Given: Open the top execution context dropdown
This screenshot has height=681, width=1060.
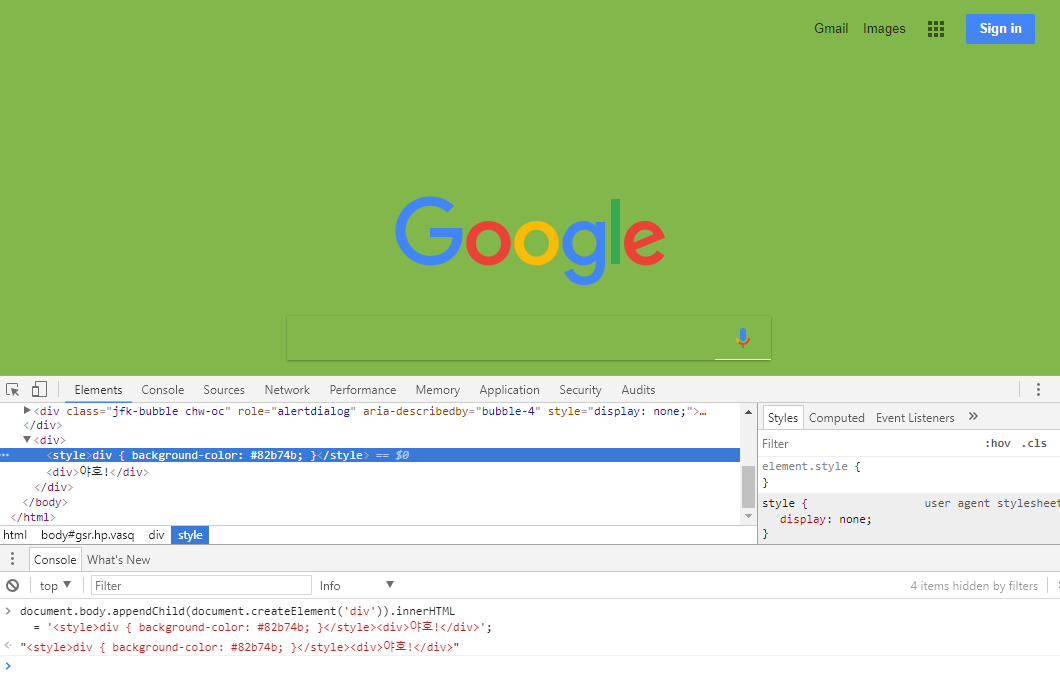Looking at the screenshot, I should [55, 586].
